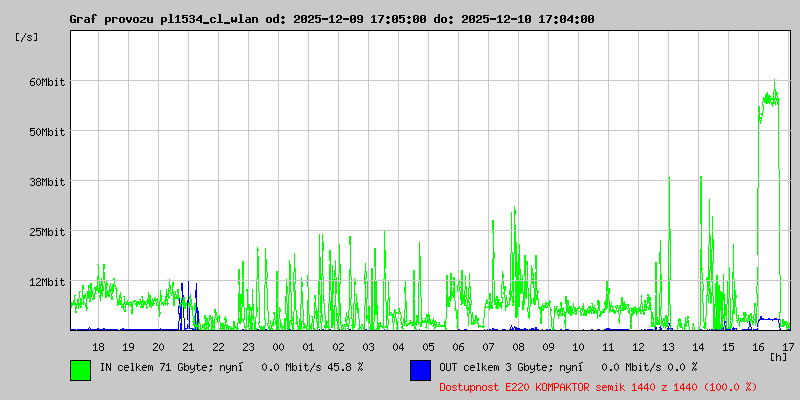Screen dimensions: 800x400
Task: Select hour 13 on the time axis
Action: (668, 346)
